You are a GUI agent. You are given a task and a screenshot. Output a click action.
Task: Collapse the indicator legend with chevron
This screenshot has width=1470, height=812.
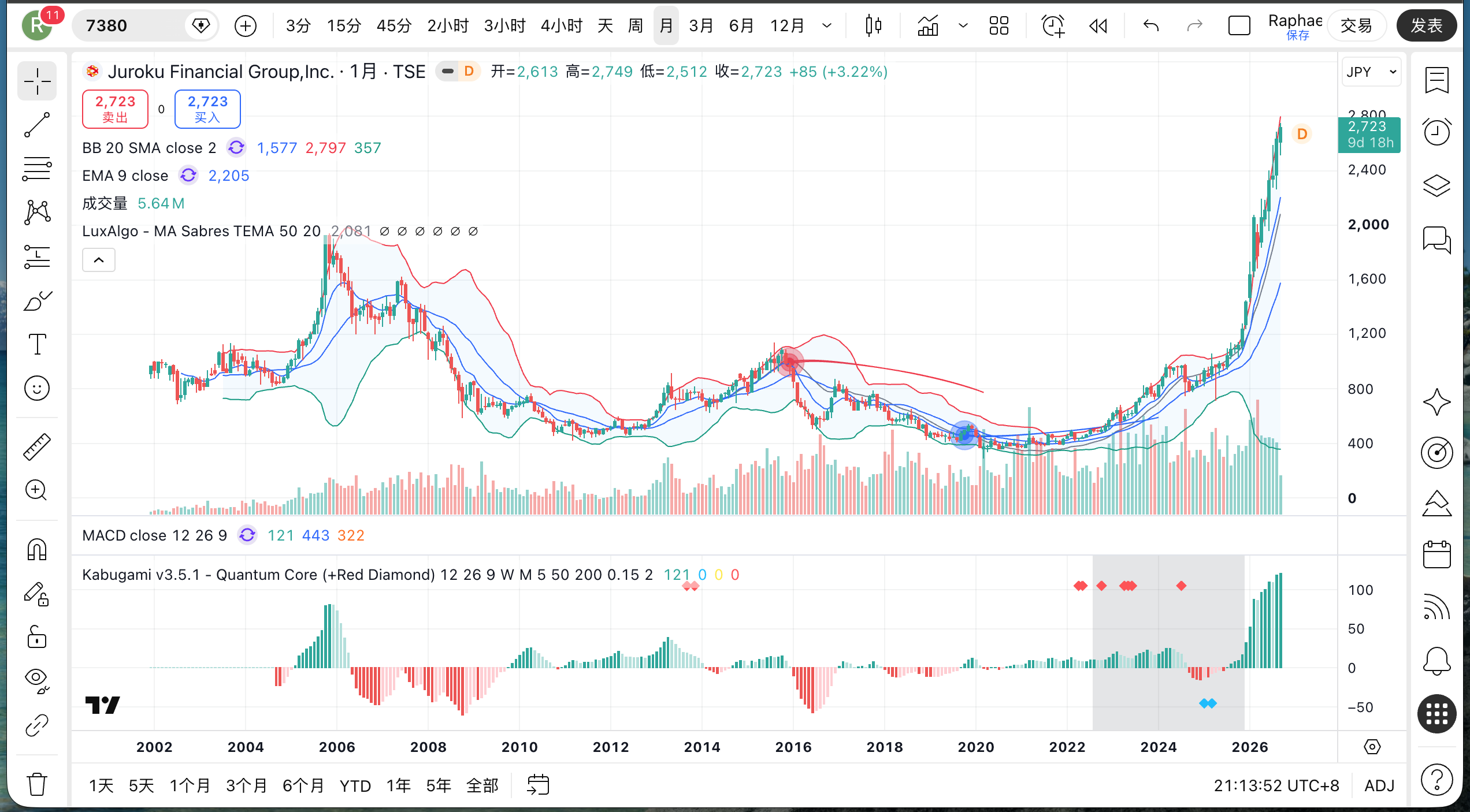point(99,260)
